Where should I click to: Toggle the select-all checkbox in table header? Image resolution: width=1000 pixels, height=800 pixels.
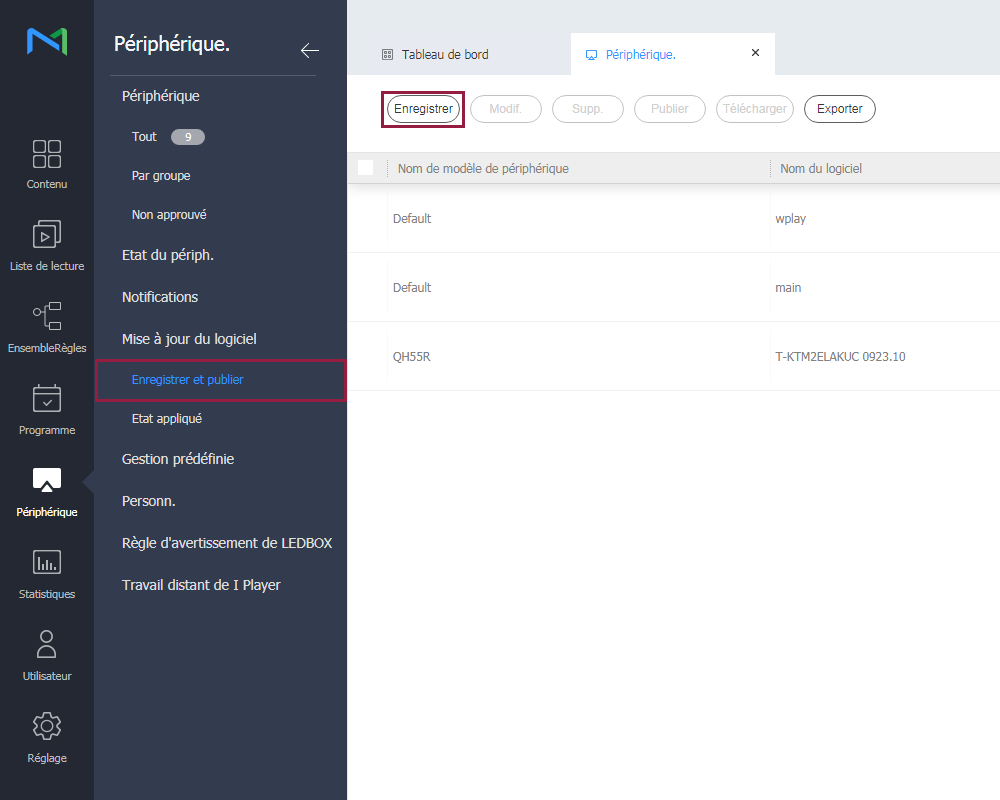[x=366, y=168]
